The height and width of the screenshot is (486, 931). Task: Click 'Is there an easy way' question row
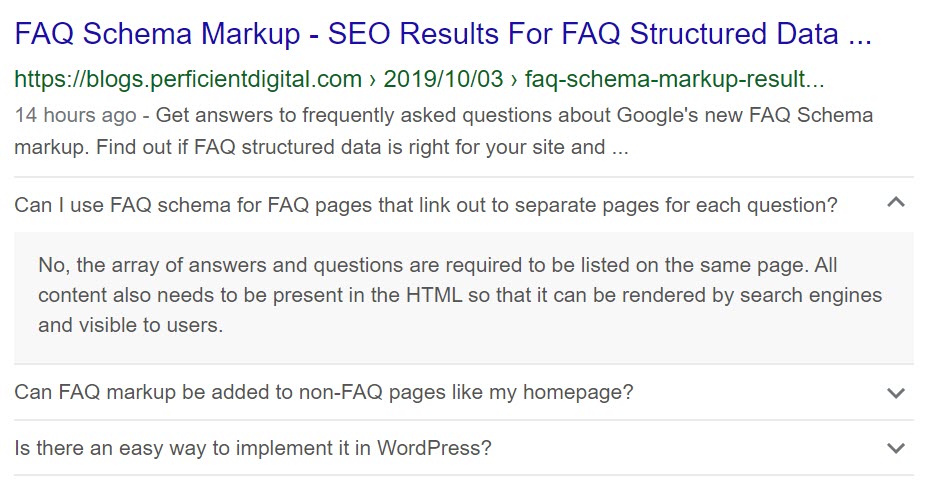click(x=464, y=448)
